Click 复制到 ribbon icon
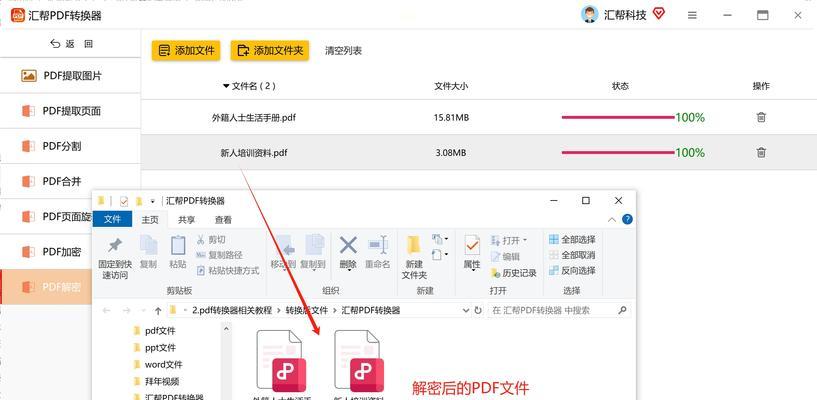817x400 pixels. (314, 245)
